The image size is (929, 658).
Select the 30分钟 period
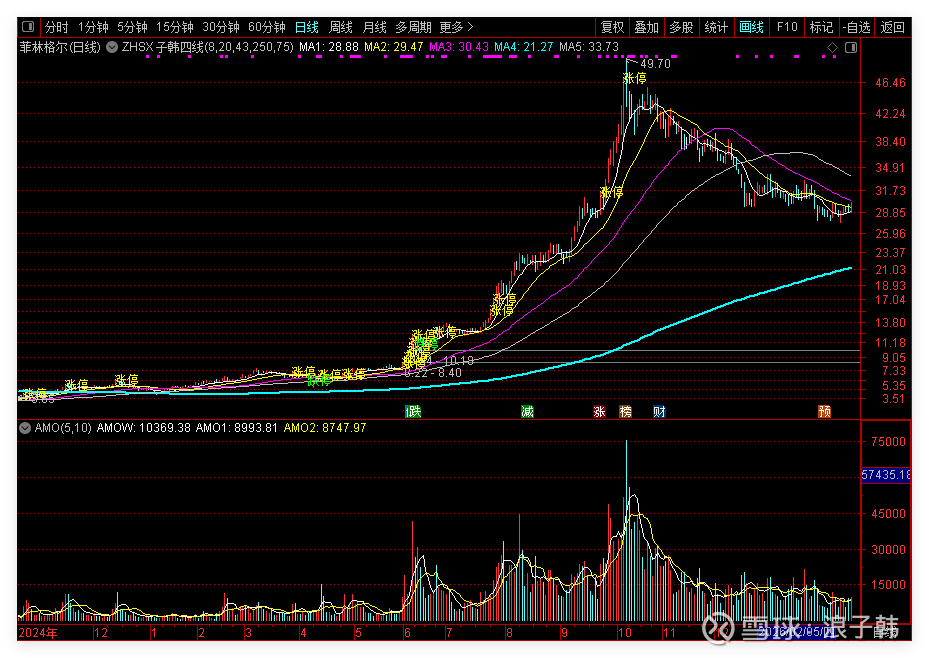coord(221,27)
